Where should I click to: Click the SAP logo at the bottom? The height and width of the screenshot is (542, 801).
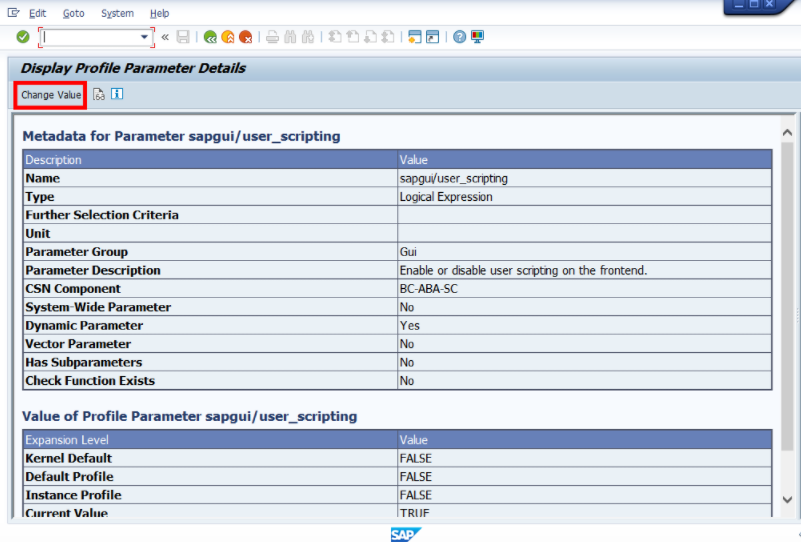(406, 534)
